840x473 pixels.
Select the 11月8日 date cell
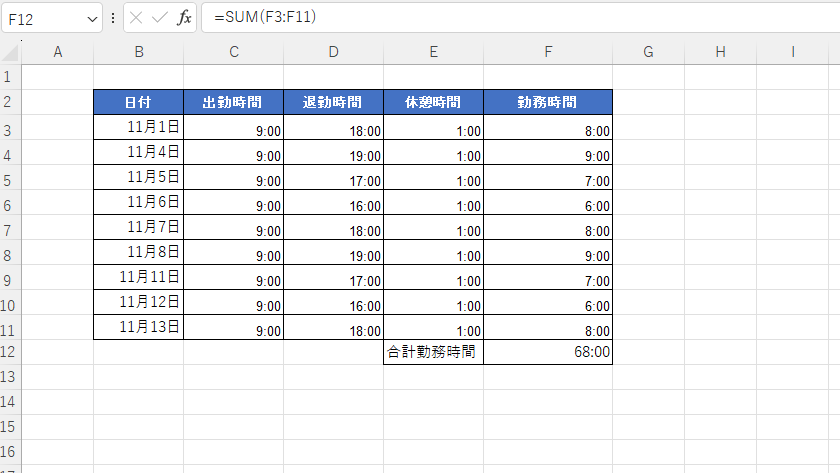pos(139,252)
